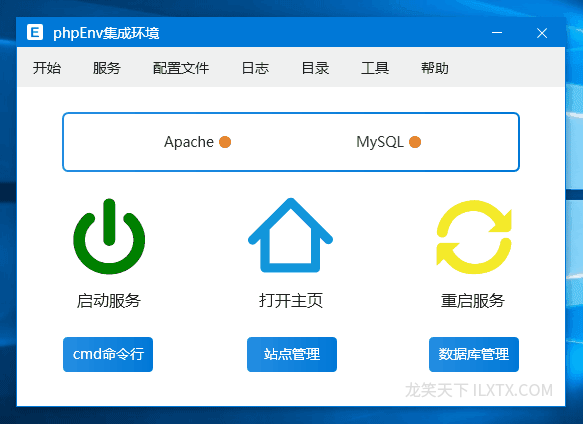Click the Apache service label
Screen dimensions: 583x424
(189, 142)
